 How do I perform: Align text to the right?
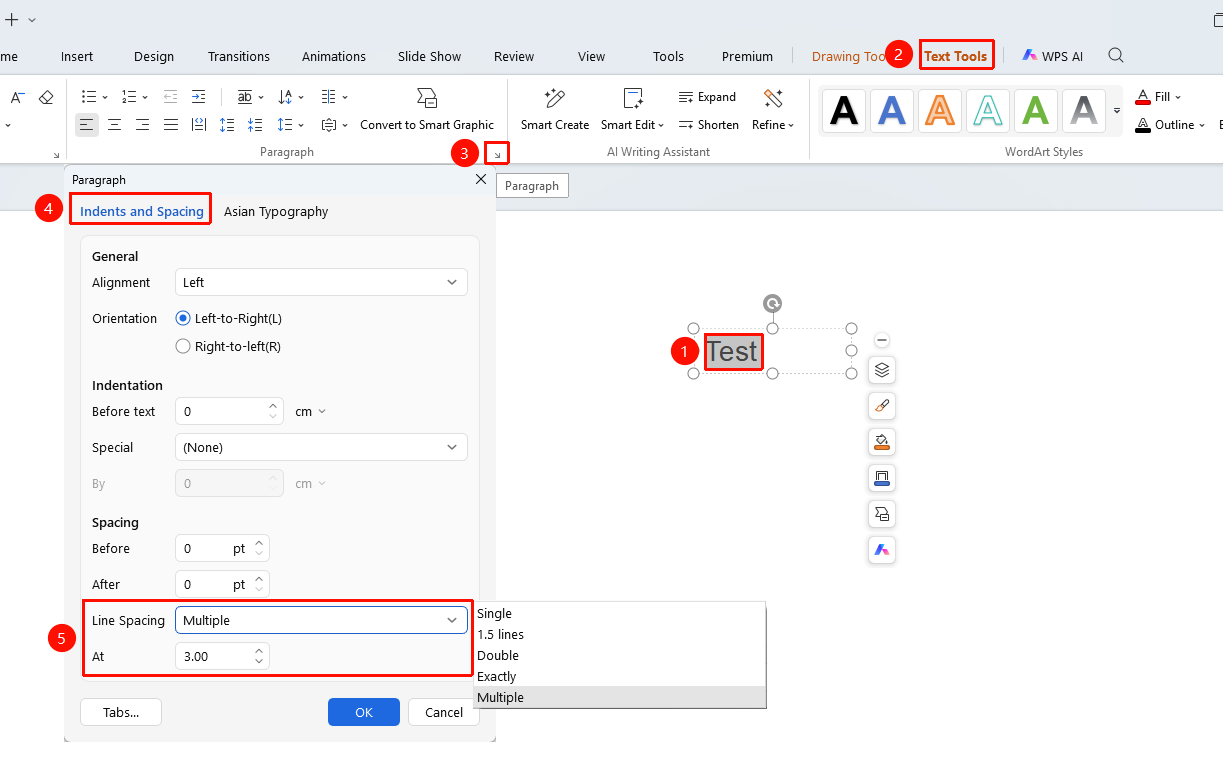(143, 125)
